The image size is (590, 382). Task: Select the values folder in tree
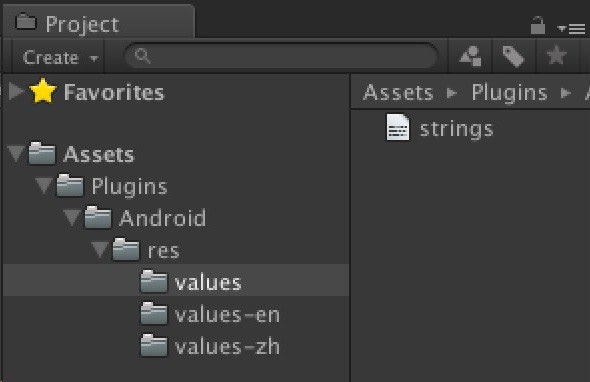(176, 281)
